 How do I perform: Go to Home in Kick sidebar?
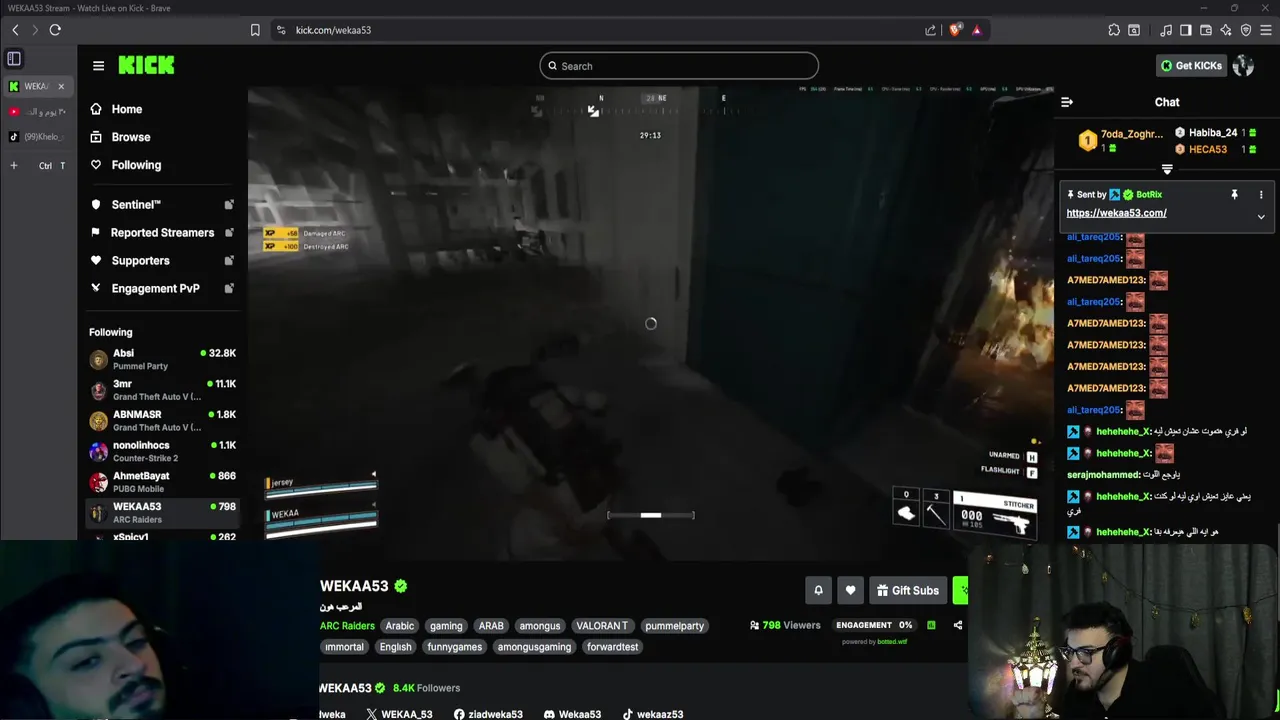[x=126, y=109]
